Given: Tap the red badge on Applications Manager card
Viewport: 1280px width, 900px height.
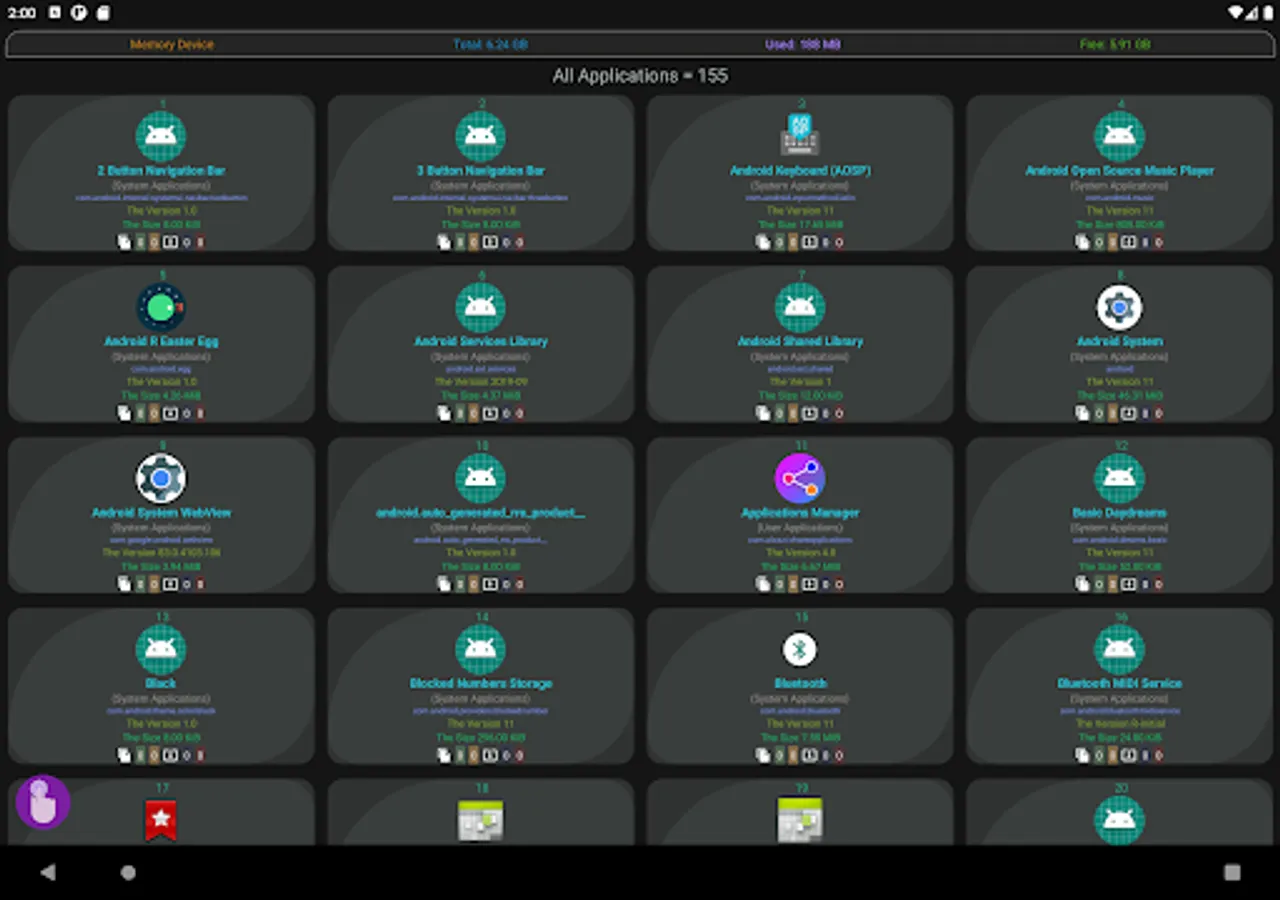Looking at the screenshot, I should pos(839,584).
